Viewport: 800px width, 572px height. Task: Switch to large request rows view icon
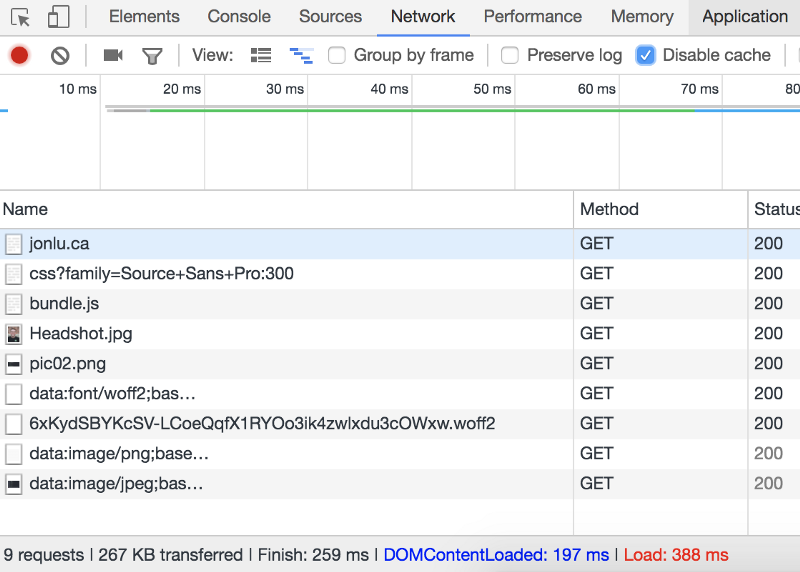click(261, 55)
